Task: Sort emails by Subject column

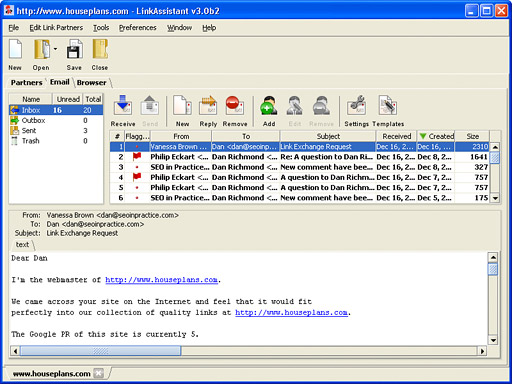Action: click(328, 136)
